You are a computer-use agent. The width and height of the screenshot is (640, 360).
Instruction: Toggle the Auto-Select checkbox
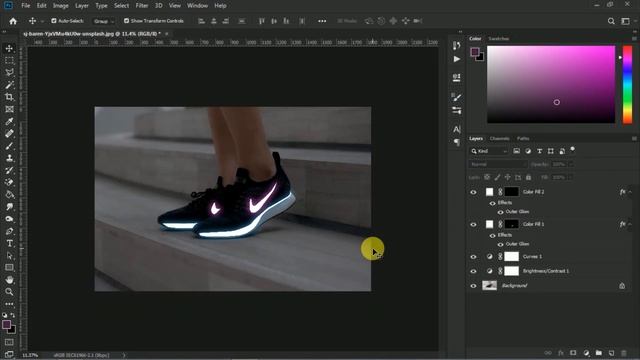click(x=54, y=20)
